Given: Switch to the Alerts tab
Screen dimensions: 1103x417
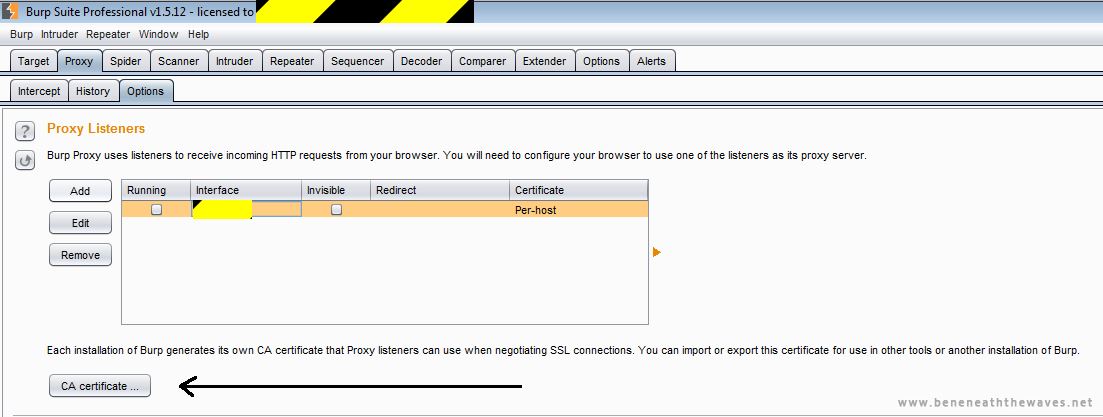Looking at the screenshot, I should (651, 61).
